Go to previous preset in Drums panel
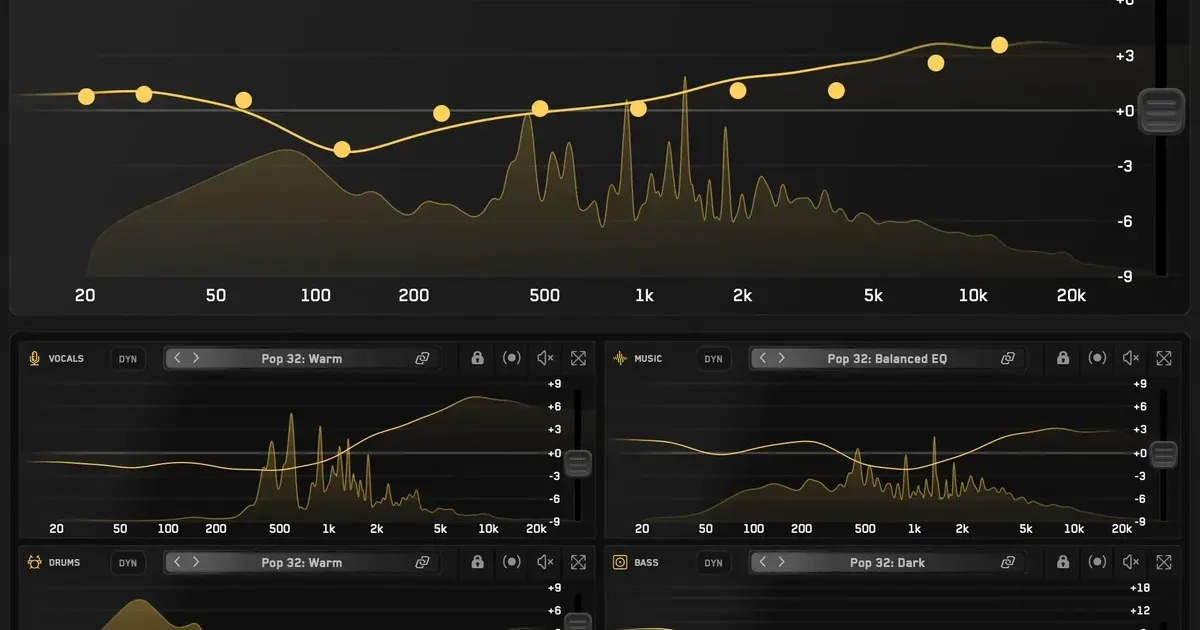The width and height of the screenshot is (1200, 630). pos(178,562)
